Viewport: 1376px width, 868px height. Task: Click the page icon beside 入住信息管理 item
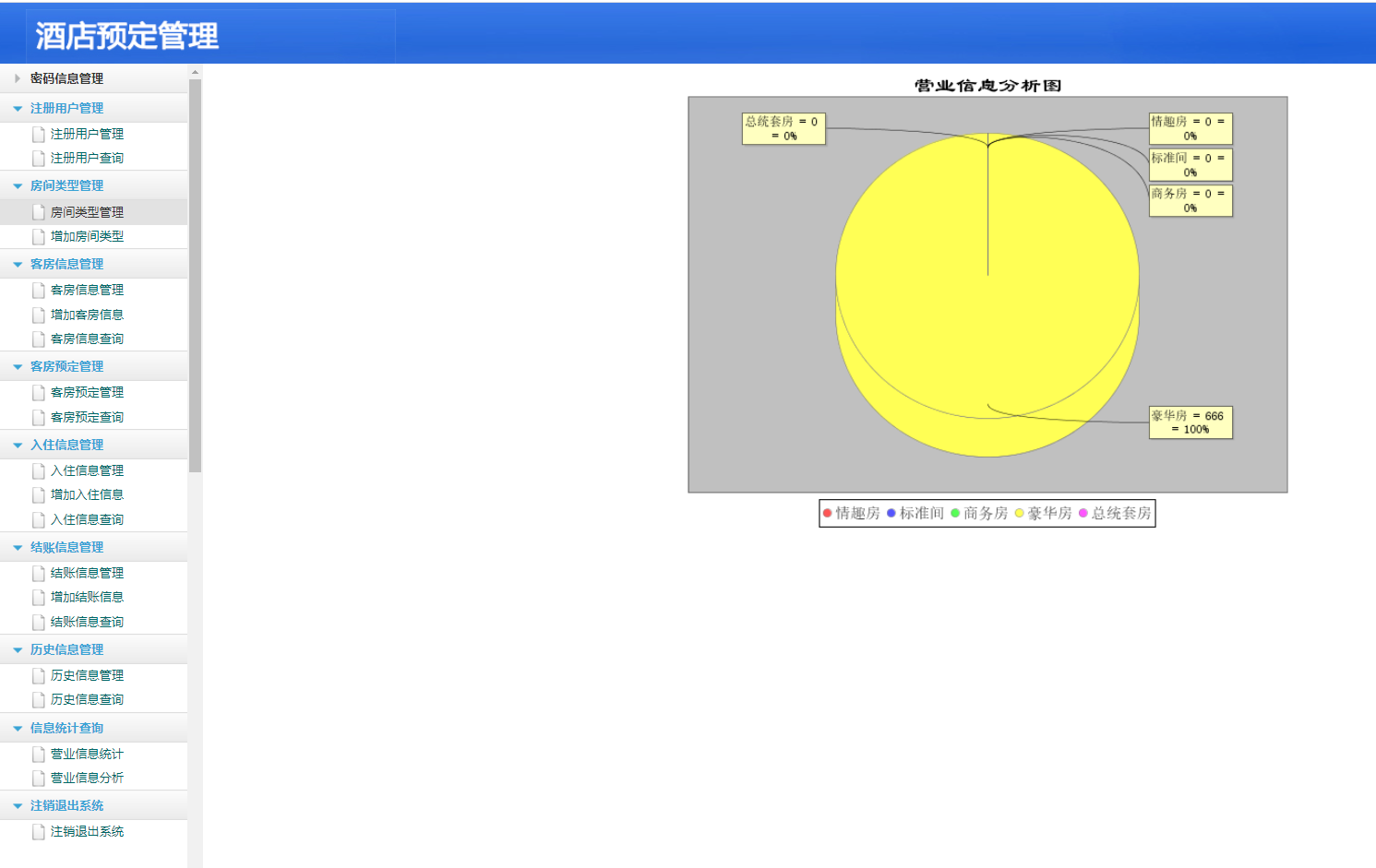coord(39,471)
